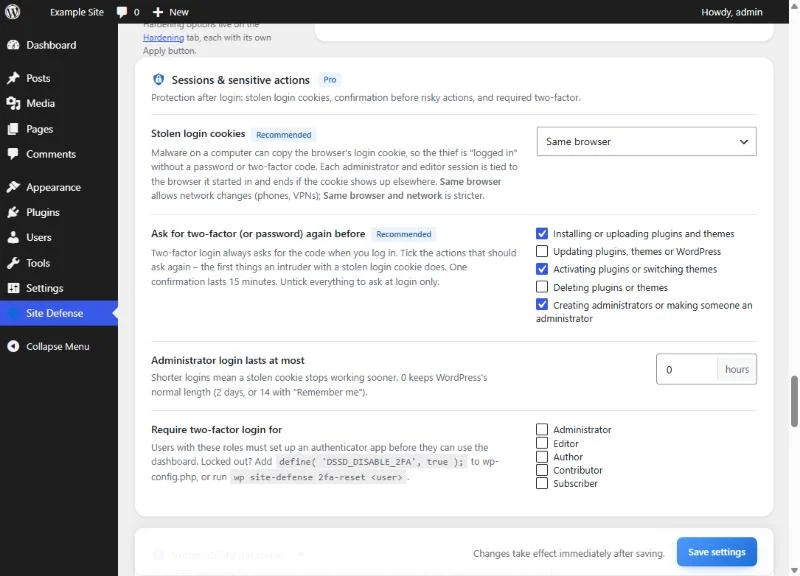Open Pages menu item
This screenshot has height=576, width=800.
pyautogui.click(x=59, y=129)
